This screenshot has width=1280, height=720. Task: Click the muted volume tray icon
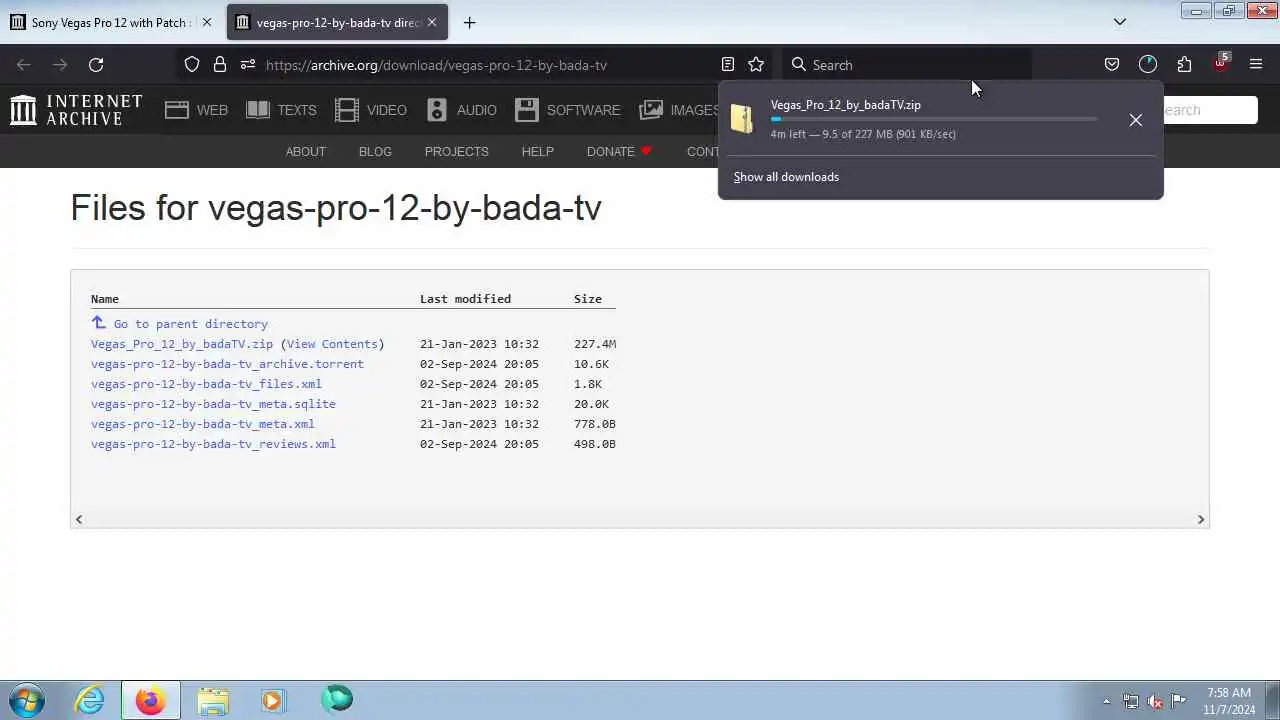point(1155,701)
